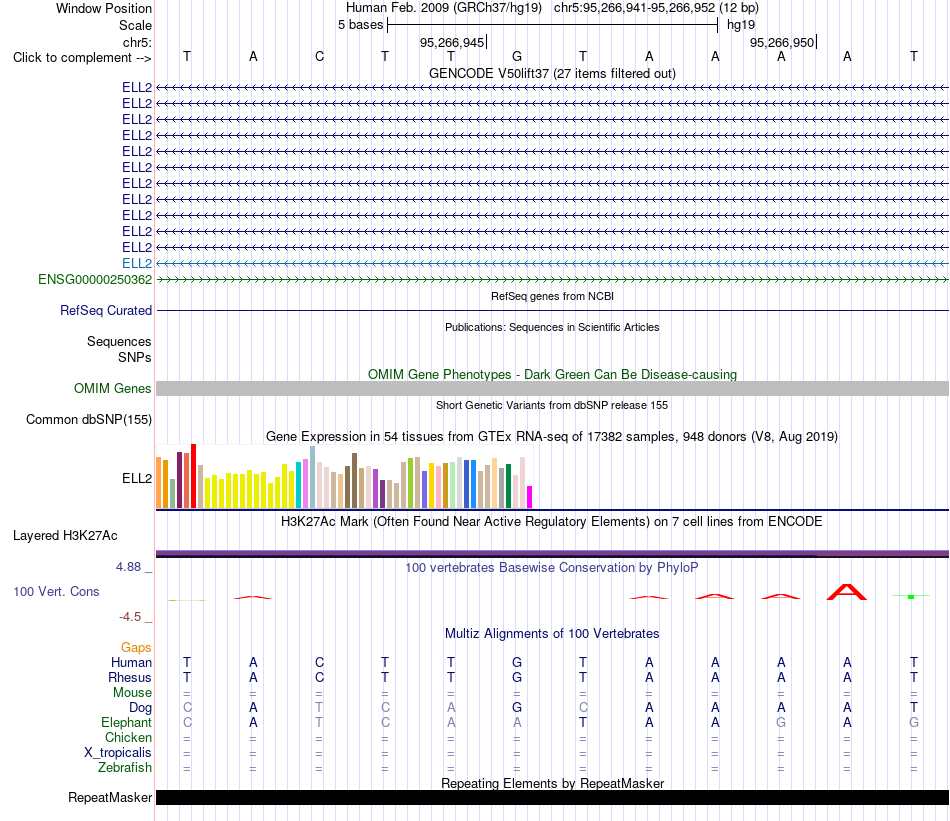Click the RepeatMasker track label

(x=110, y=797)
